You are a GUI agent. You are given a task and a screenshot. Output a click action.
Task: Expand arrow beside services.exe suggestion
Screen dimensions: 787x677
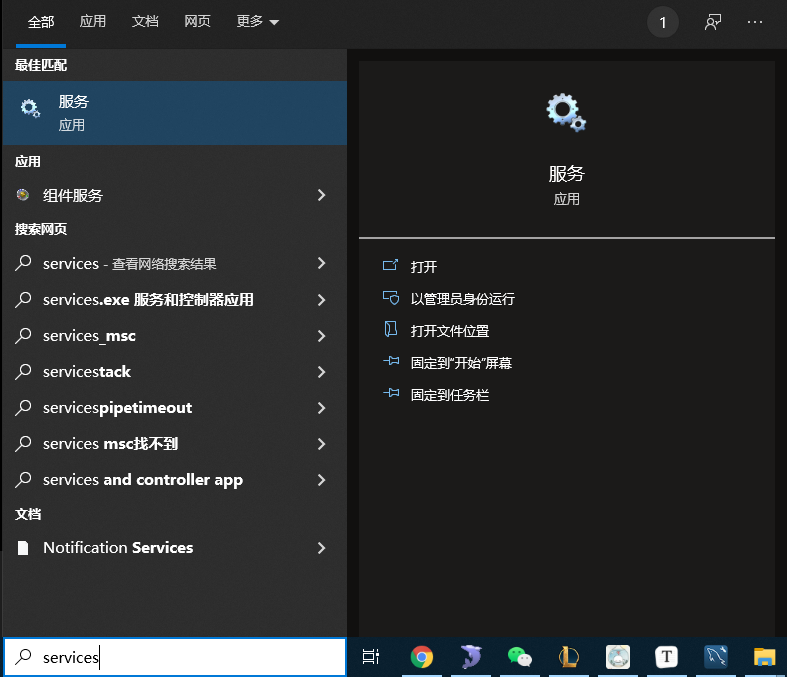tap(321, 300)
